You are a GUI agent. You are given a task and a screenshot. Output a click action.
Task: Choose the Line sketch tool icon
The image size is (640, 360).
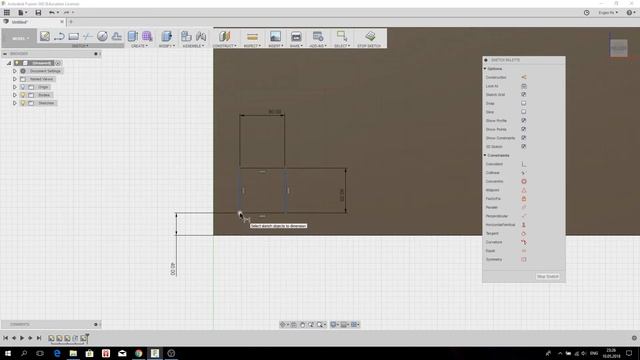(x=59, y=36)
